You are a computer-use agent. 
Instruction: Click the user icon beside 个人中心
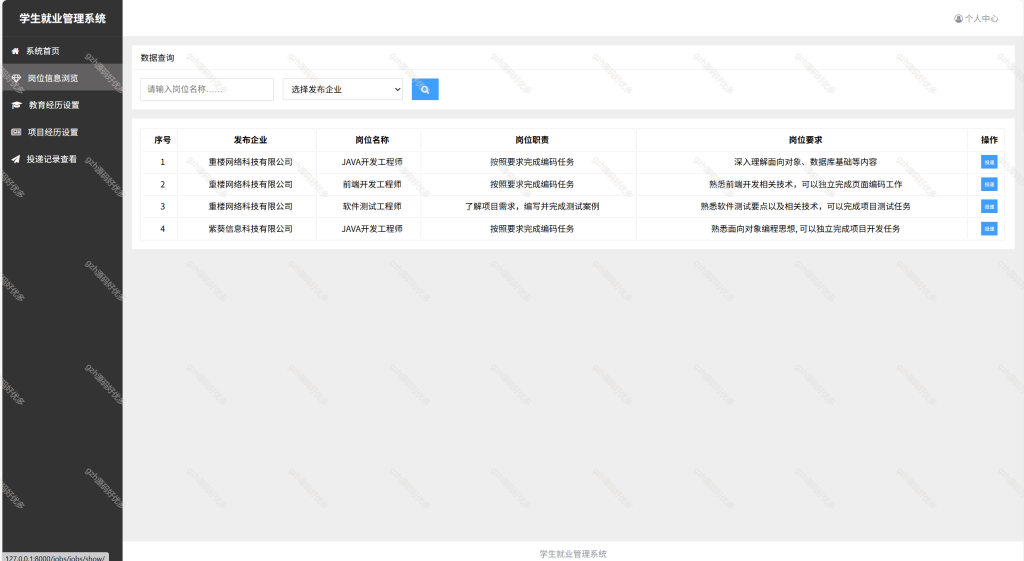[958, 18]
